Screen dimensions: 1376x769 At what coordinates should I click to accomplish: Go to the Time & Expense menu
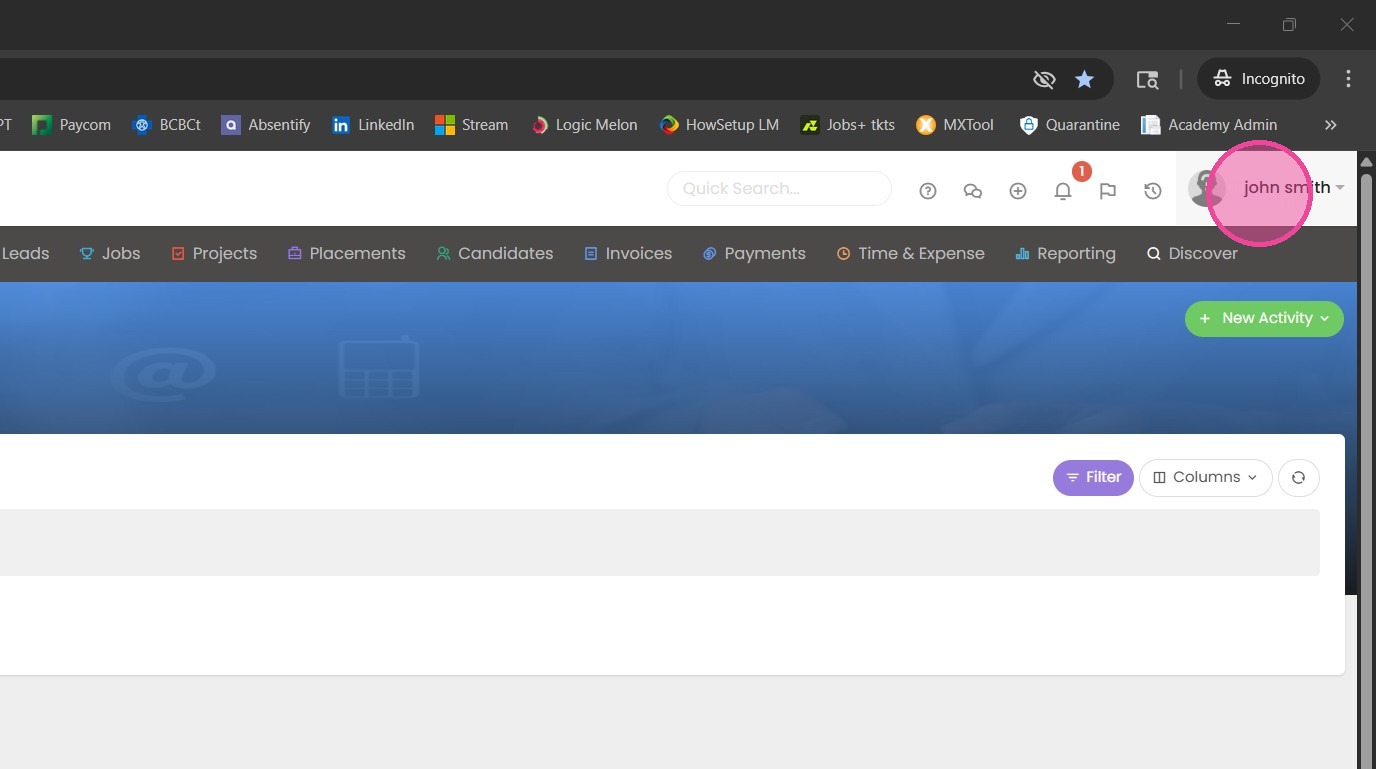pyautogui.click(x=910, y=254)
